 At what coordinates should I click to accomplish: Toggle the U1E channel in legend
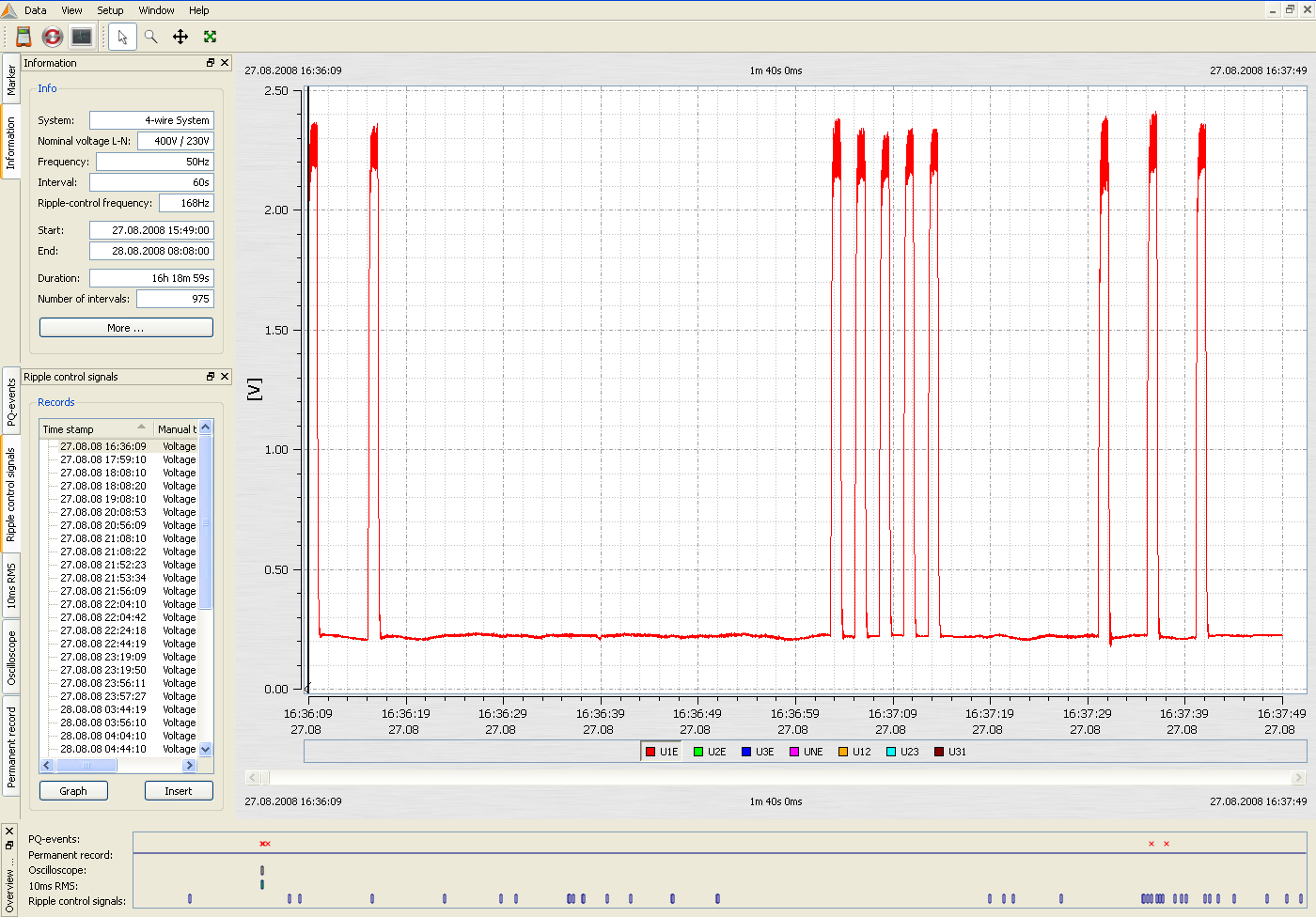662,752
